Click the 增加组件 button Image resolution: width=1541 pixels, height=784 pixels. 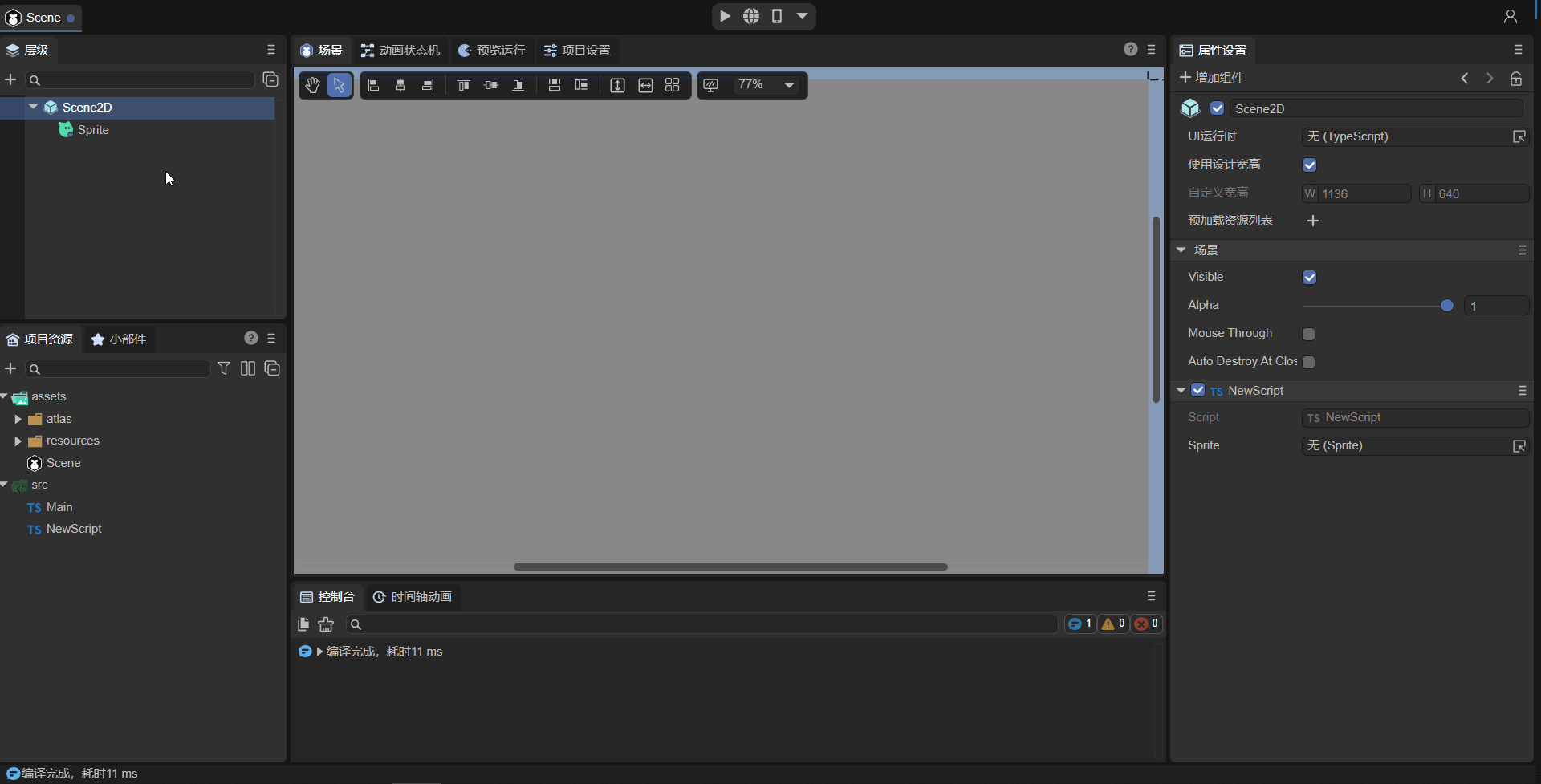point(1211,78)
